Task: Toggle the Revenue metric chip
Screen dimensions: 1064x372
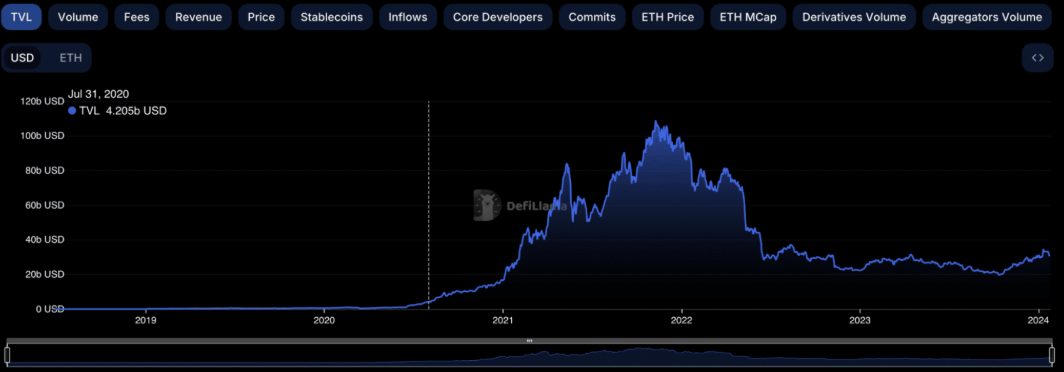Action: (x=198, y=17)
